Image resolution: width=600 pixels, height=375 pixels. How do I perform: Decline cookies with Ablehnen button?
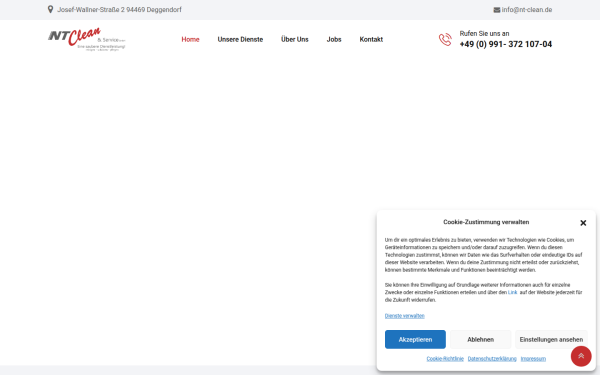point(480,339)
